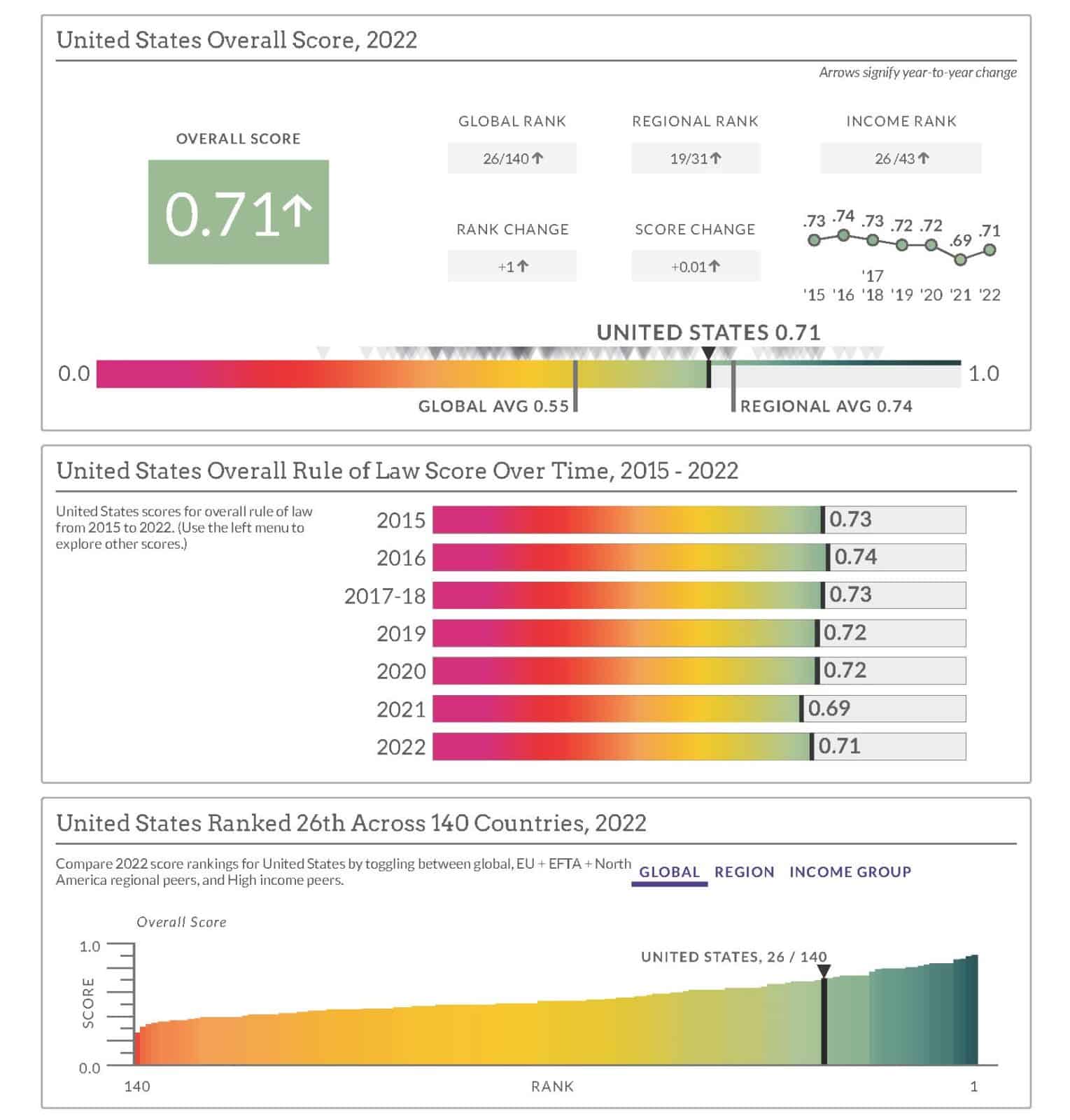Select the GLOBAL ranking tab
Screen dimensions: 1070x1120
click(x=669, y=871)
